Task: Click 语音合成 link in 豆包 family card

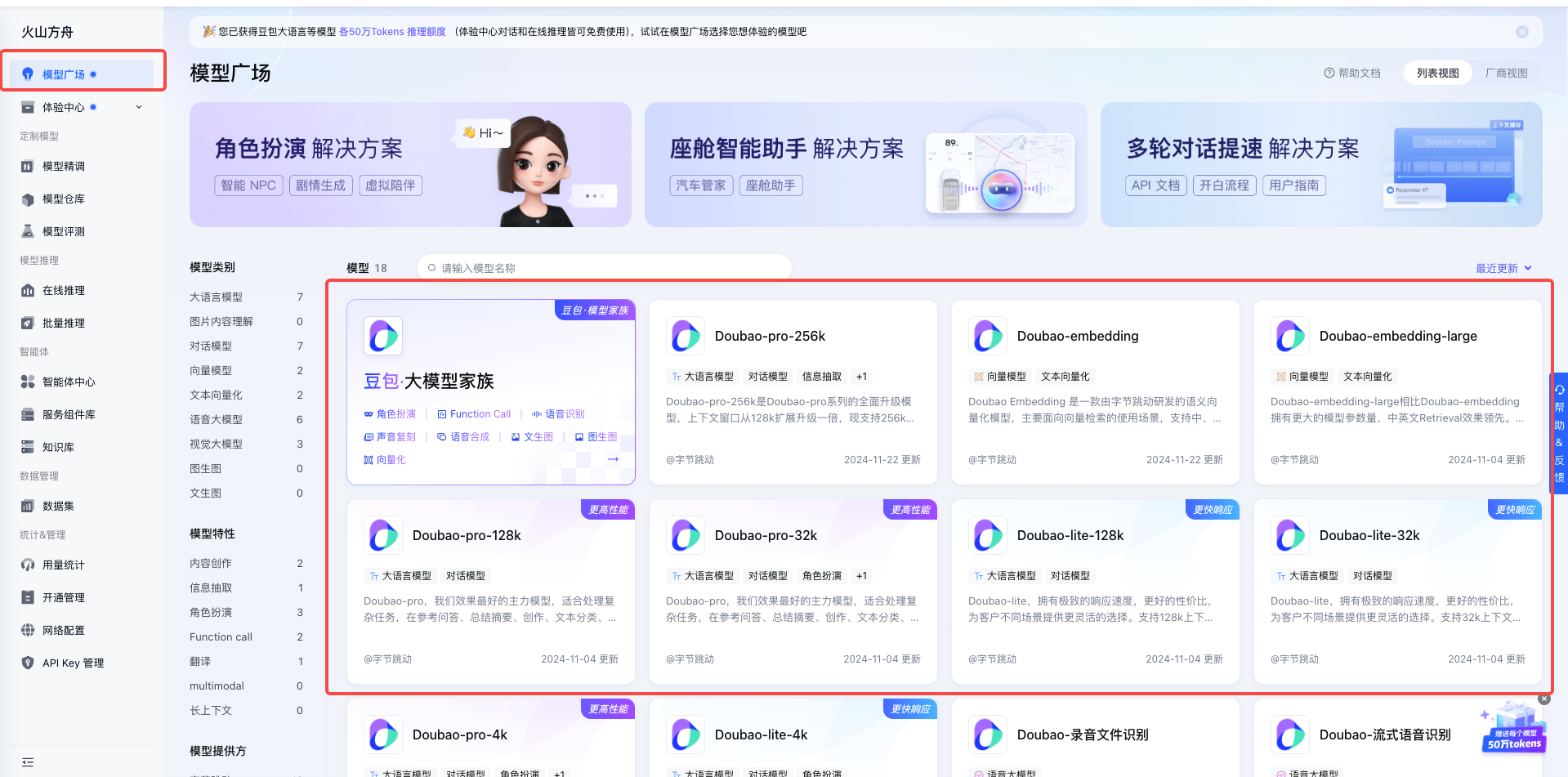Action: (463, 437)
